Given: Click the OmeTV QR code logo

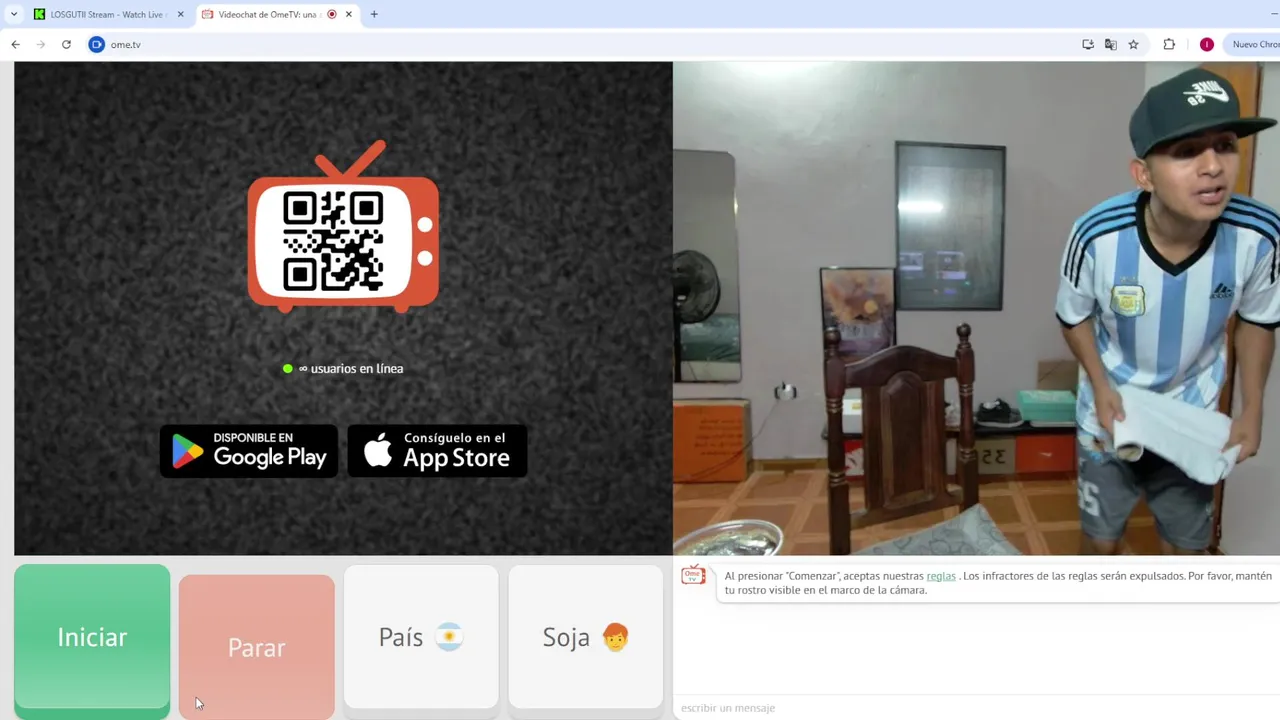Looking at the screenshot, I should coord(343,227).
